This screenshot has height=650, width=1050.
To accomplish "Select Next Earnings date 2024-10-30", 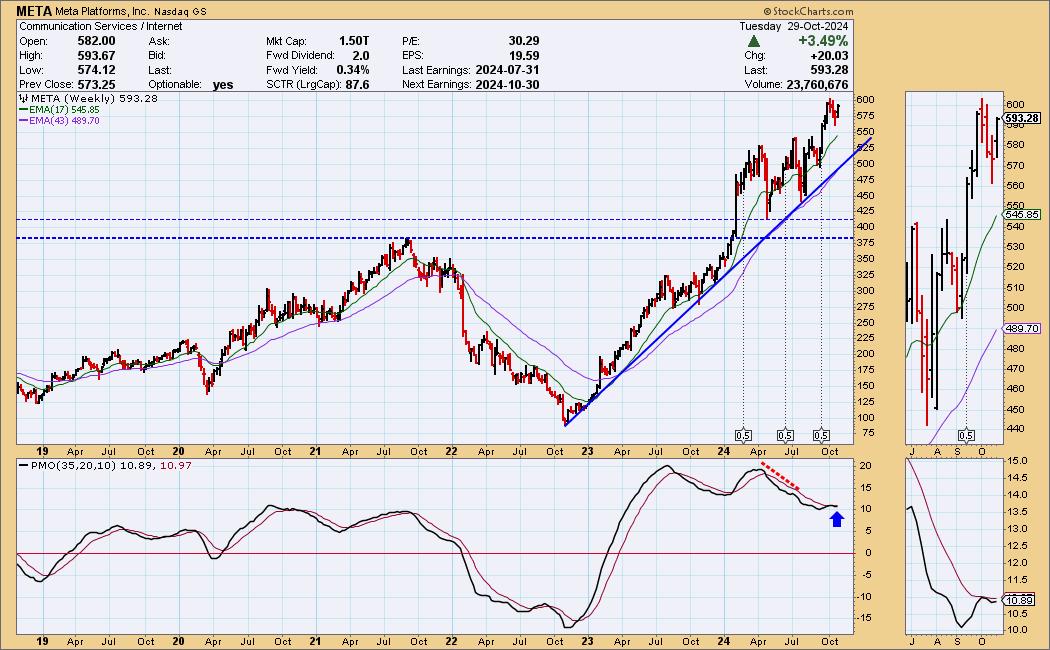I will point(507,85).
